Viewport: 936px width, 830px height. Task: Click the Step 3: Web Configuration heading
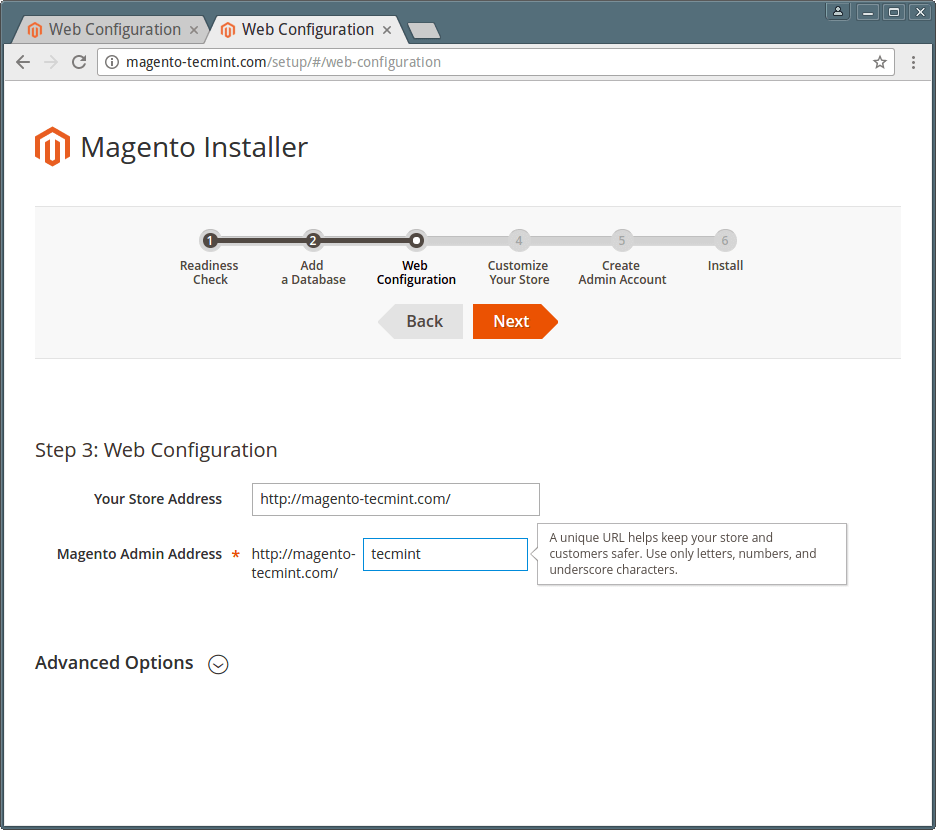[x=156, y=450]
